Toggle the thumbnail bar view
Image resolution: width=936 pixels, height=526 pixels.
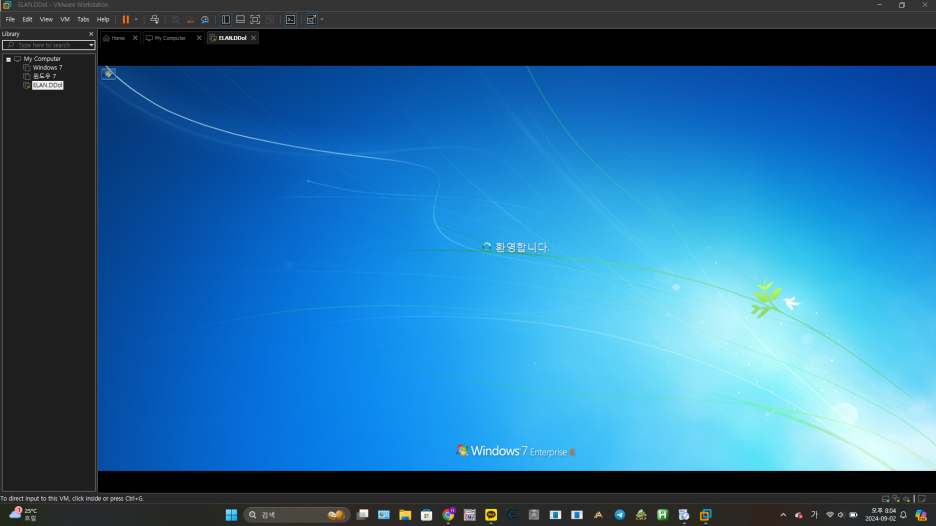(x=240, y=20)
